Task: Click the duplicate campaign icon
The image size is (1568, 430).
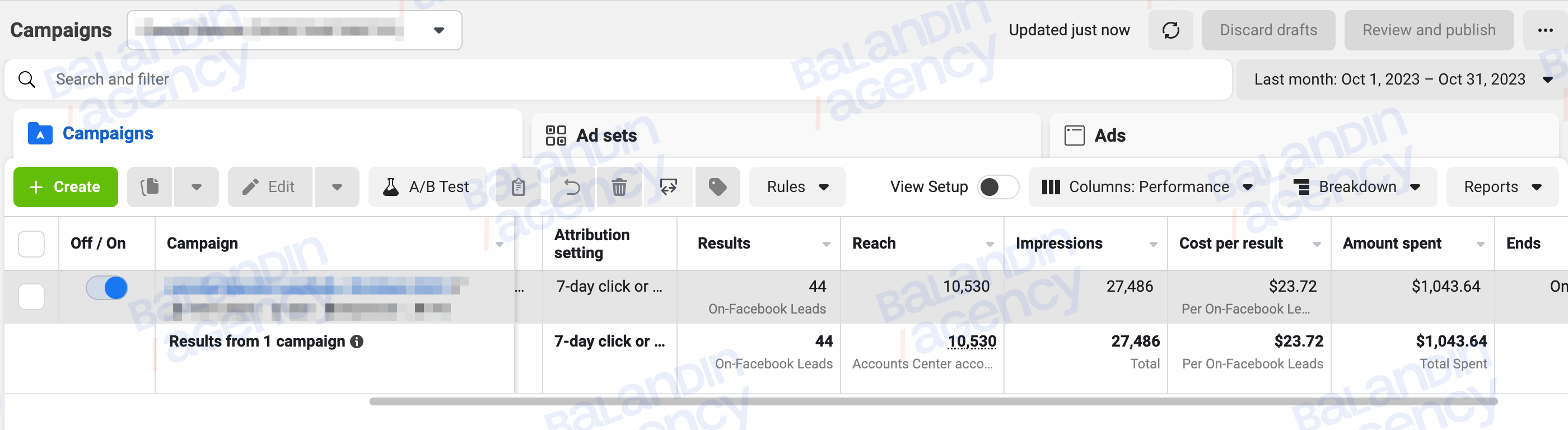Action: [150, 186]
